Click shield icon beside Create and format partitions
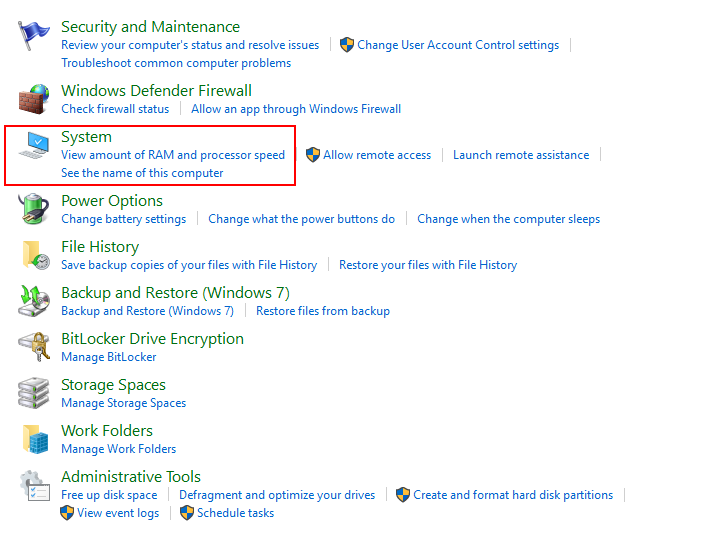715x545 pixels. [x=403, y=495]
